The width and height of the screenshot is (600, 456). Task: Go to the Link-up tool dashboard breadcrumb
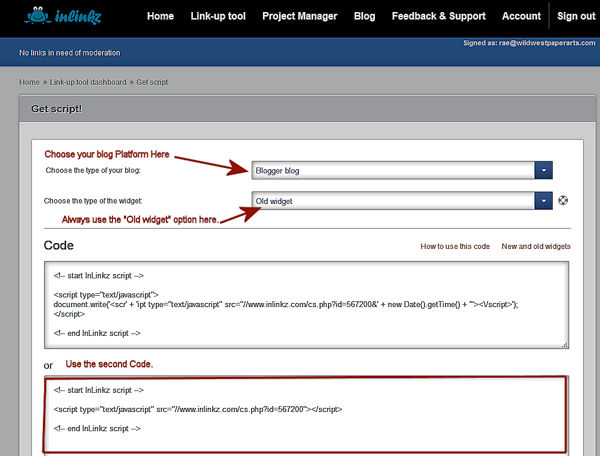(x=87, y=81)
